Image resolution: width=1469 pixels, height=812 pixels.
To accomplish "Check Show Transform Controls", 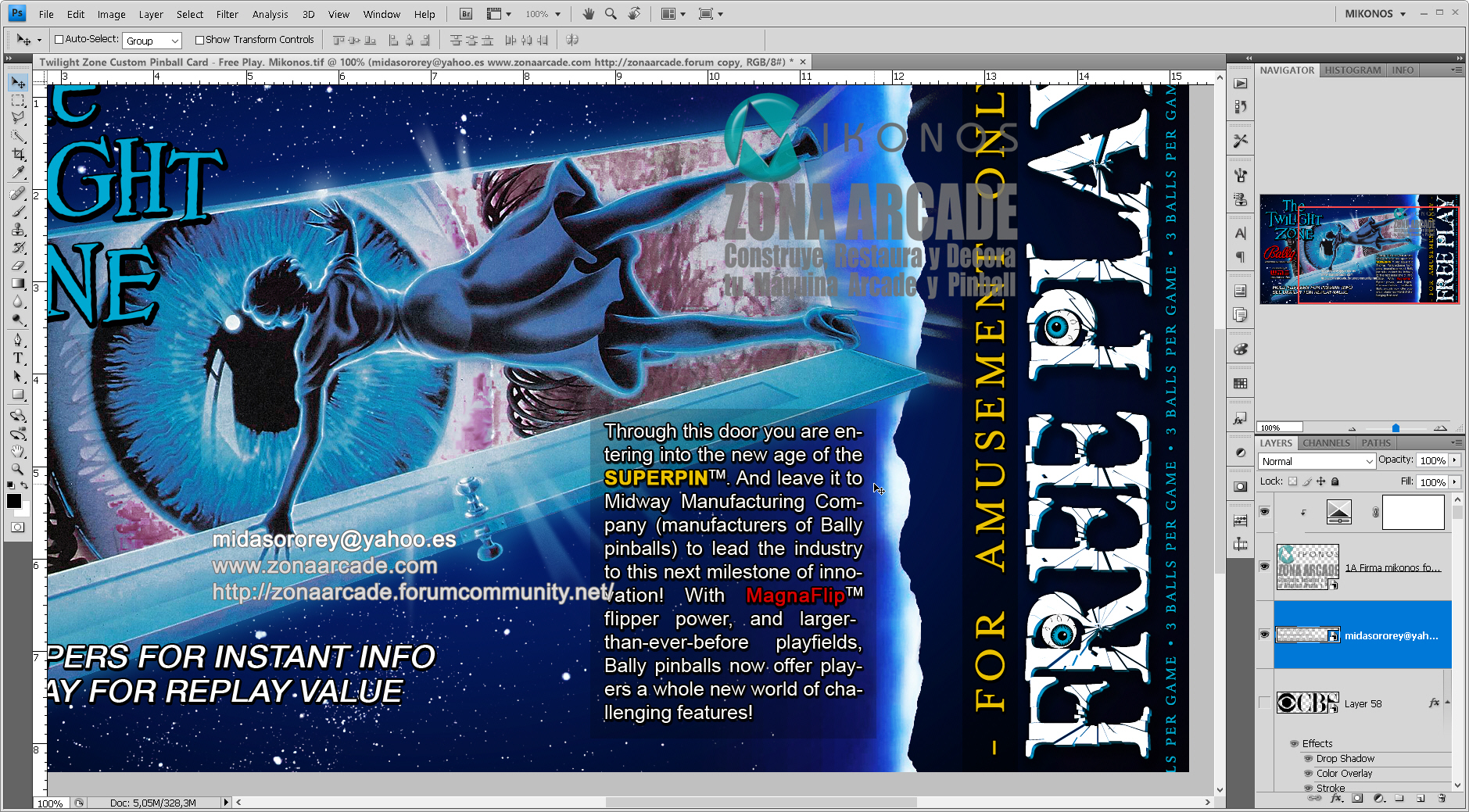I will pos(199,40).
